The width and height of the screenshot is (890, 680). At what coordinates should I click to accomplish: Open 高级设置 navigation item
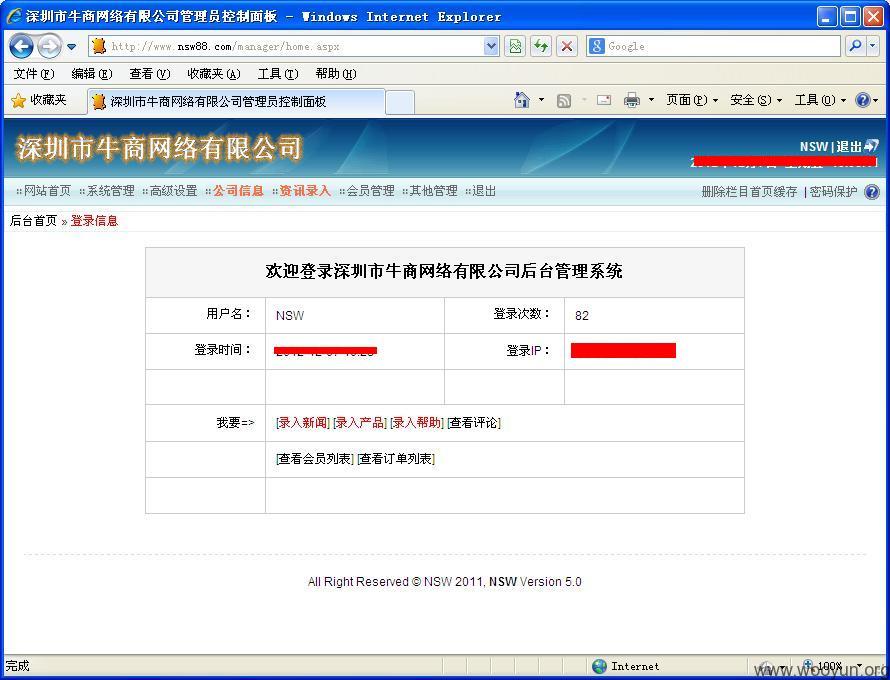tap(173, 191)
